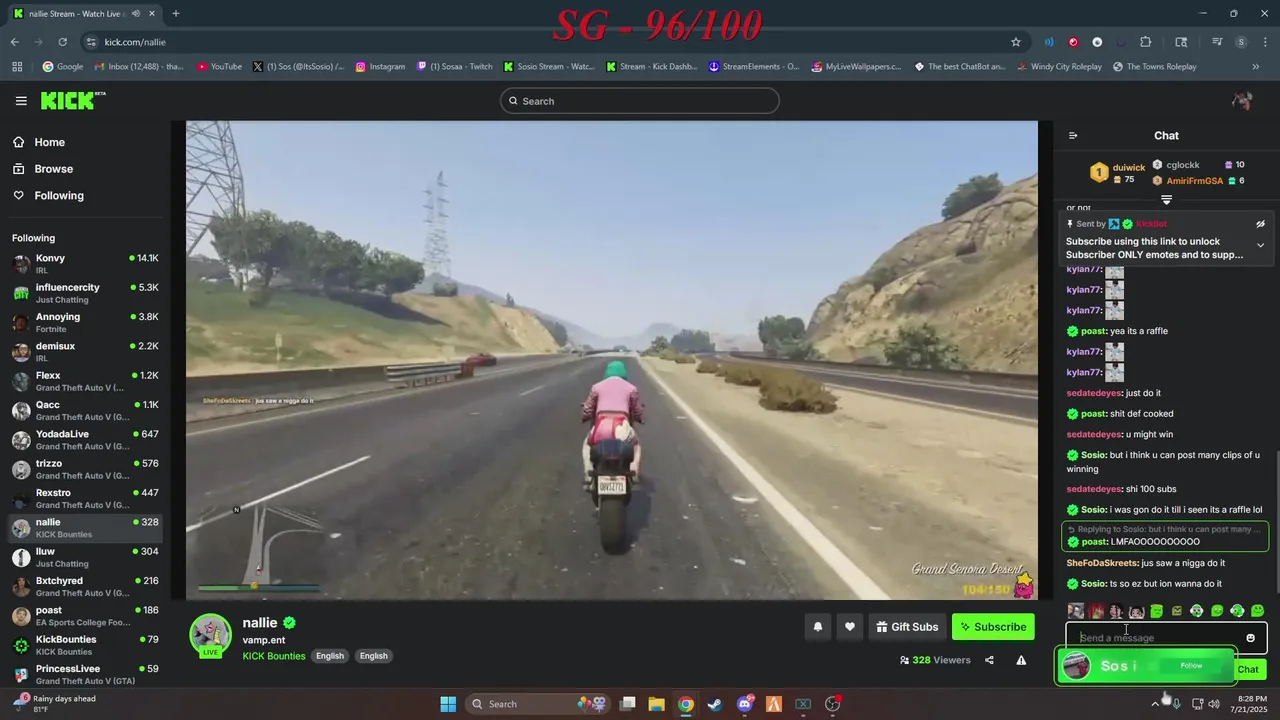Toggle notification bell for nallie
Screen dimensions: 1280x720
point(818,627)
